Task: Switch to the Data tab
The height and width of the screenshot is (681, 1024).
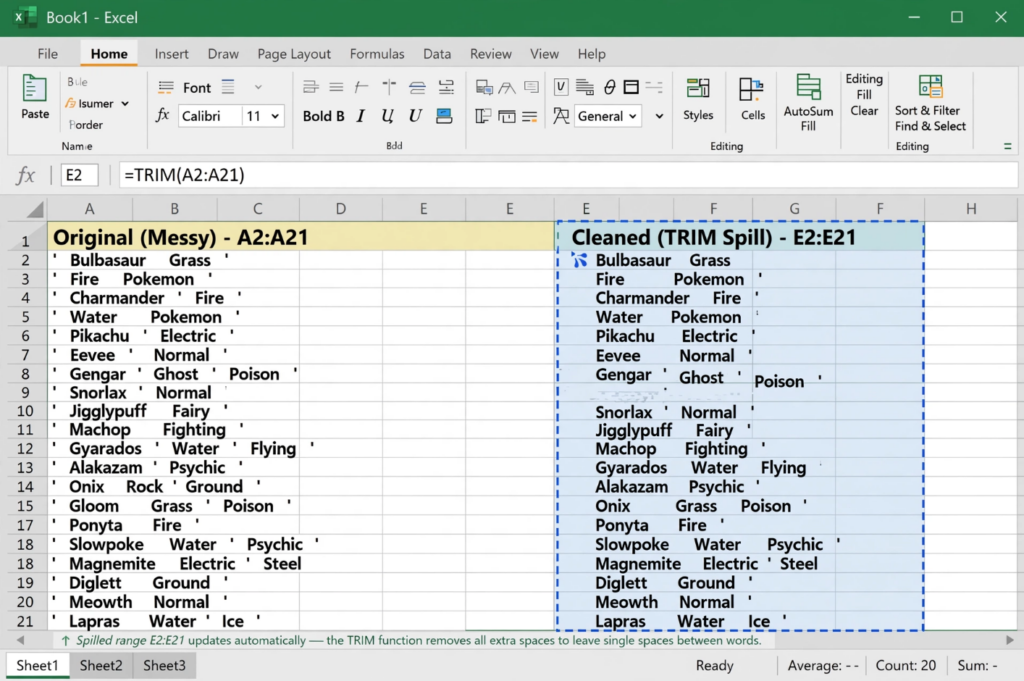Action: tap(437, 54)
